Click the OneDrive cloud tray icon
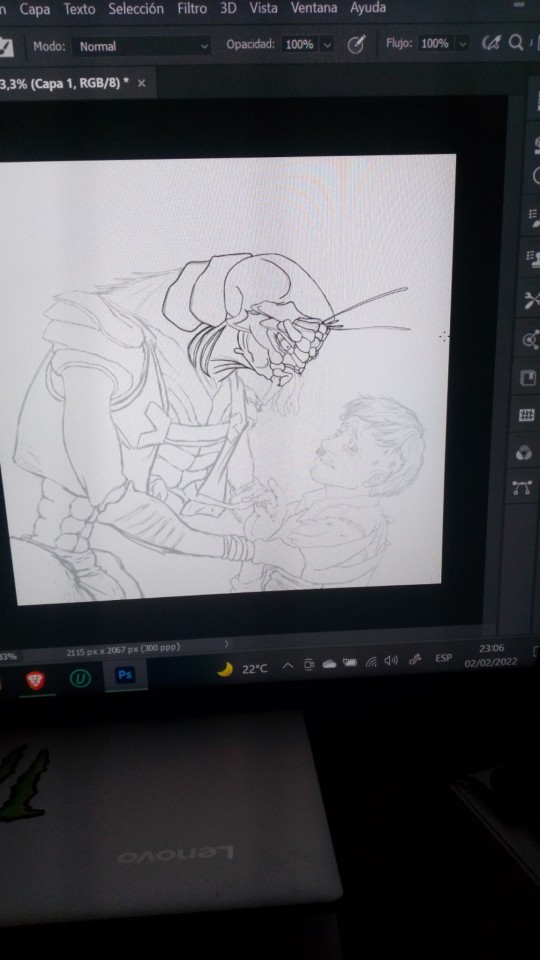Image resolution: width=540 pixels, height=960 pixels. 329,664
